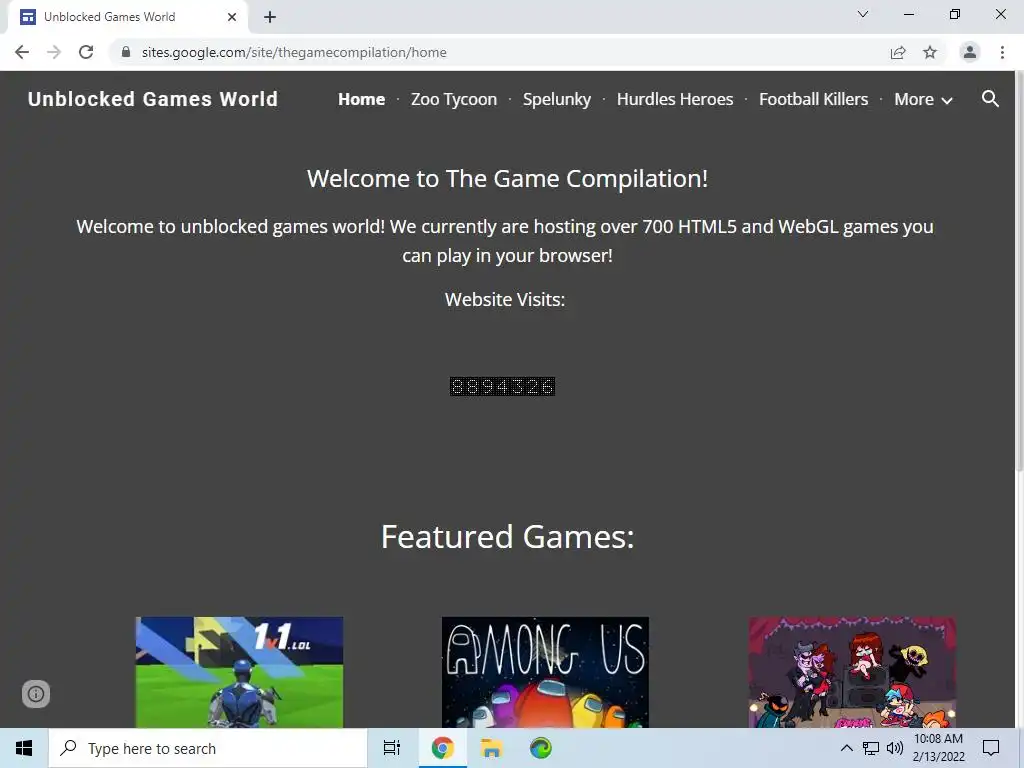The image size is (1024, 768).
Task: Click the Featured Games heading
Action: point(507,537)
